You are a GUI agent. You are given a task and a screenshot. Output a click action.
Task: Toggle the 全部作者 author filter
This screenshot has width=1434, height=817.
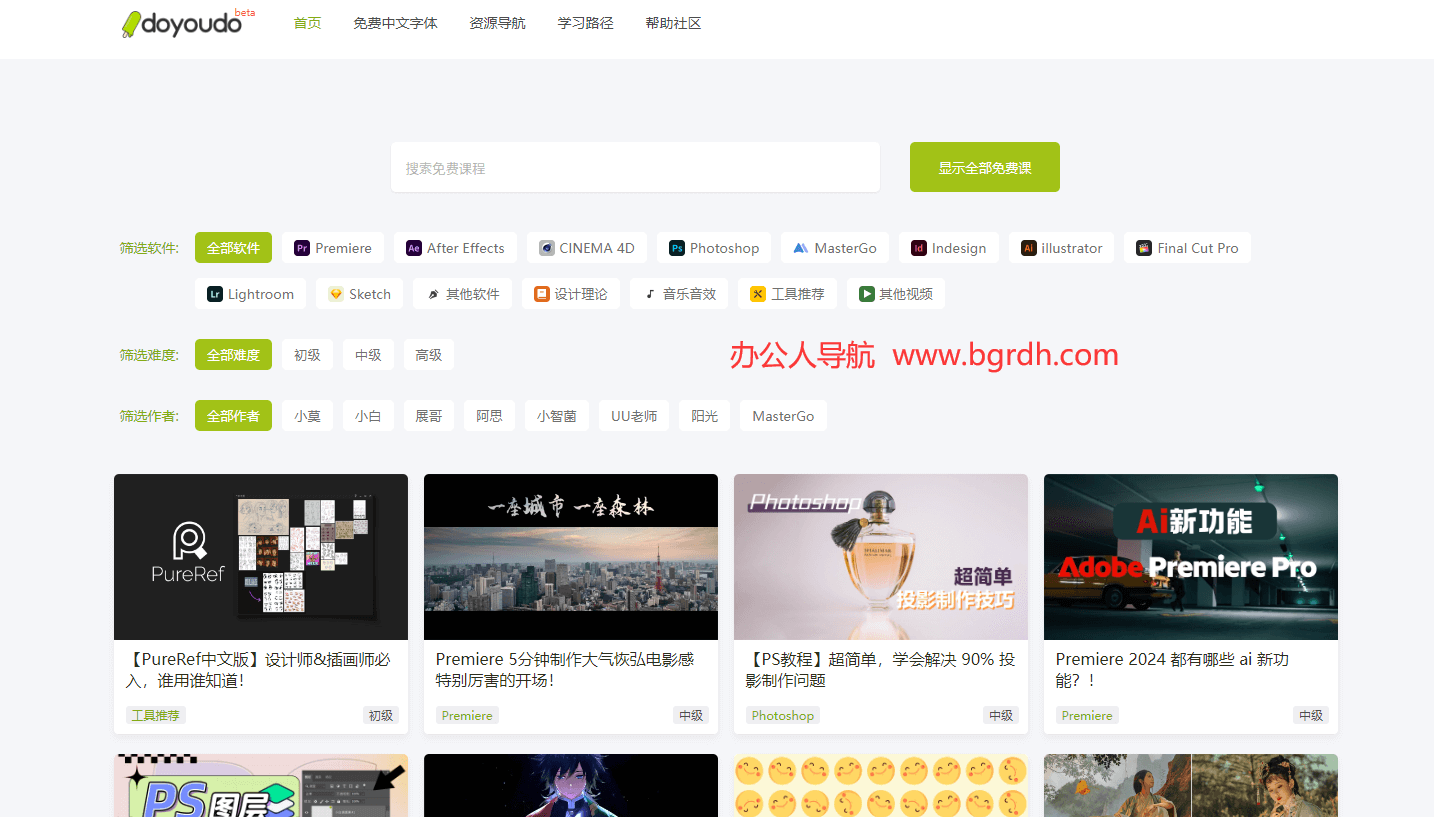[233, 415]
